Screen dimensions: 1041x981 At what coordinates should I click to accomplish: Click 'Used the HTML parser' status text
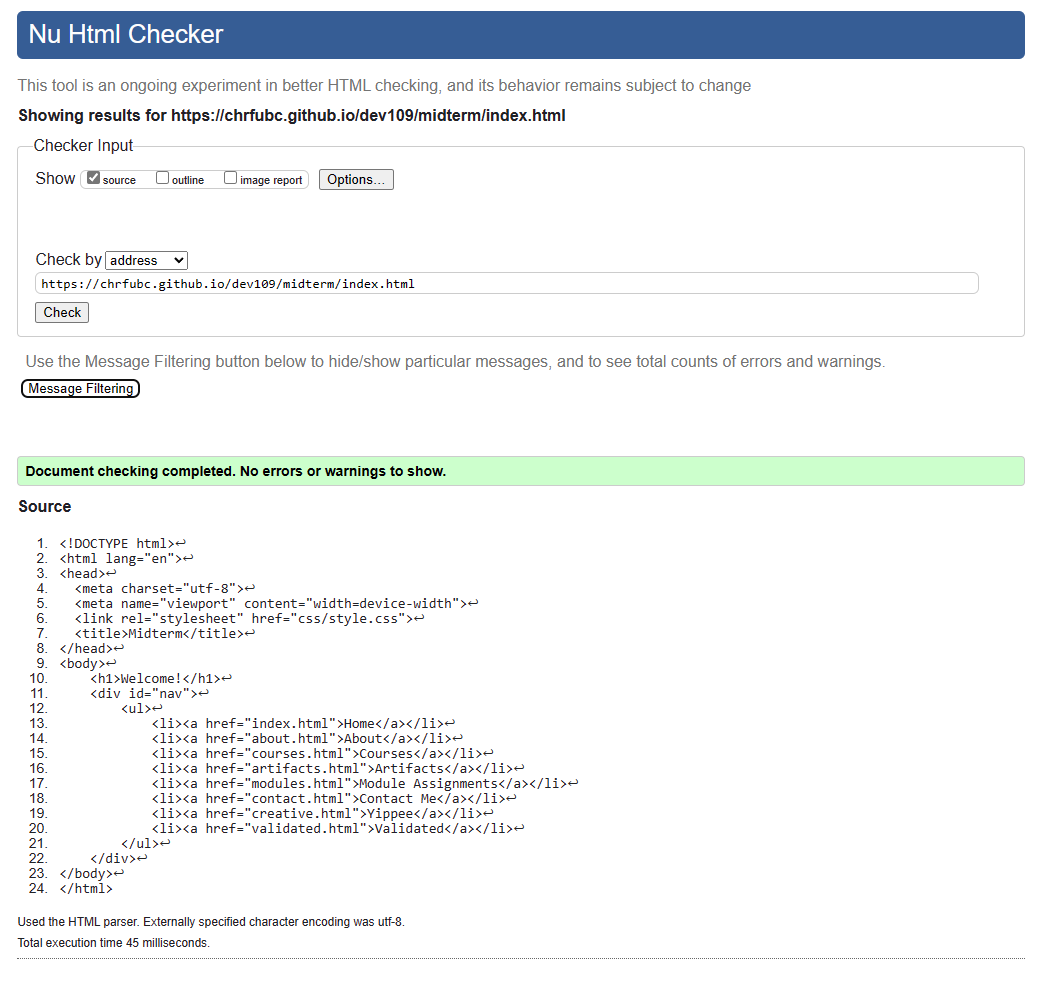click(211, 922)
